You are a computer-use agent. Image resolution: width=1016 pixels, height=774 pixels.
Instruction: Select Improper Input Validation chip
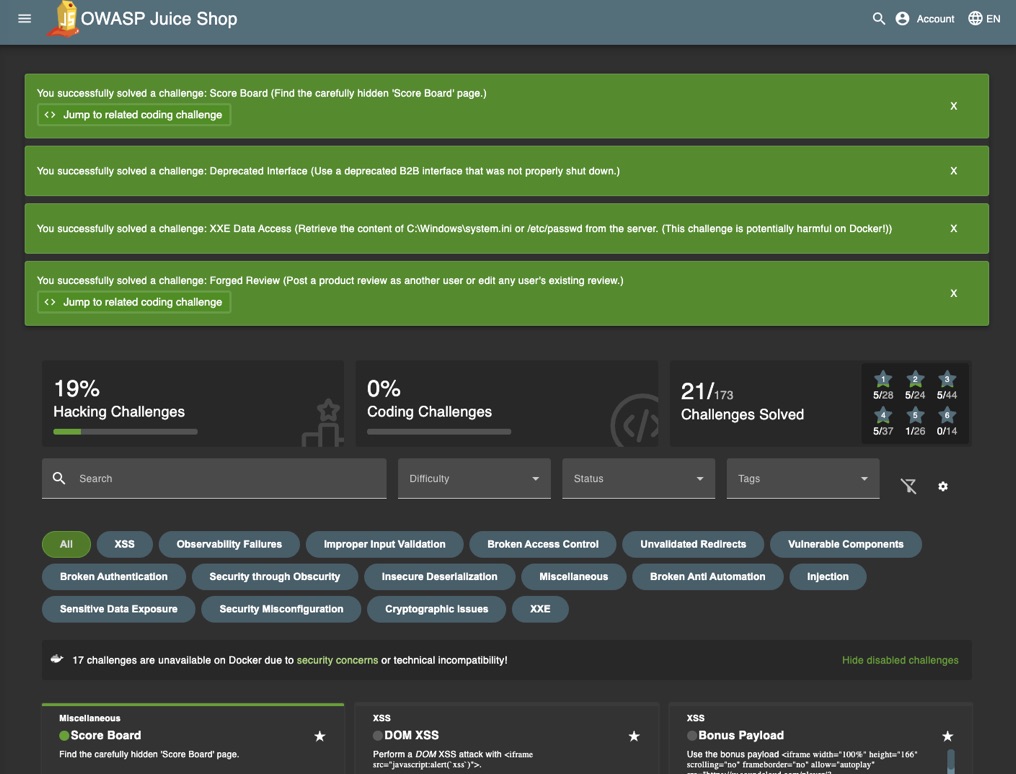coord(384,544)
